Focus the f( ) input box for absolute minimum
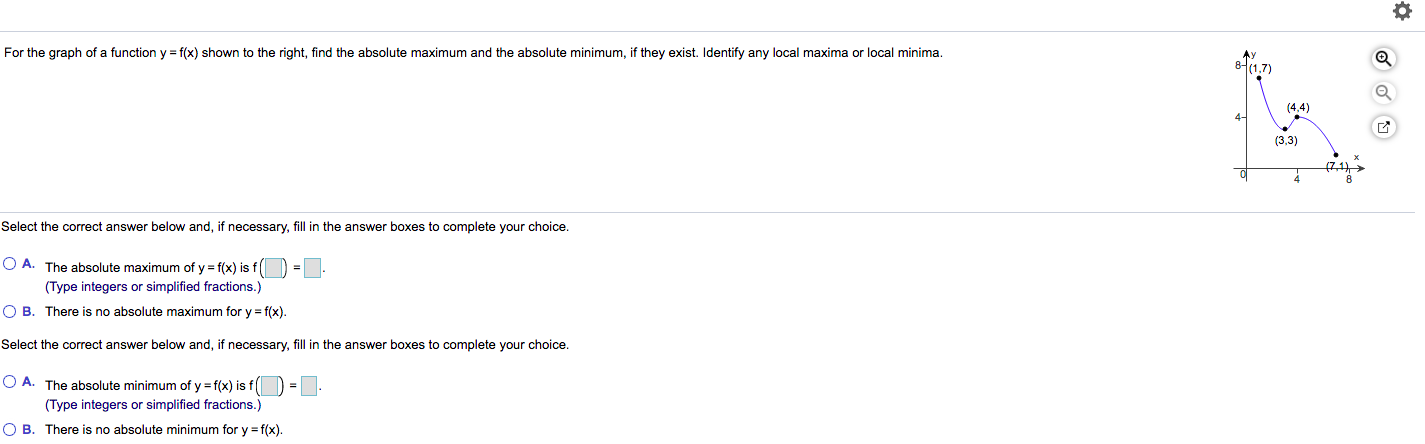The width and height of the screenshot is (1425, 444). click(x=272, y=385)
